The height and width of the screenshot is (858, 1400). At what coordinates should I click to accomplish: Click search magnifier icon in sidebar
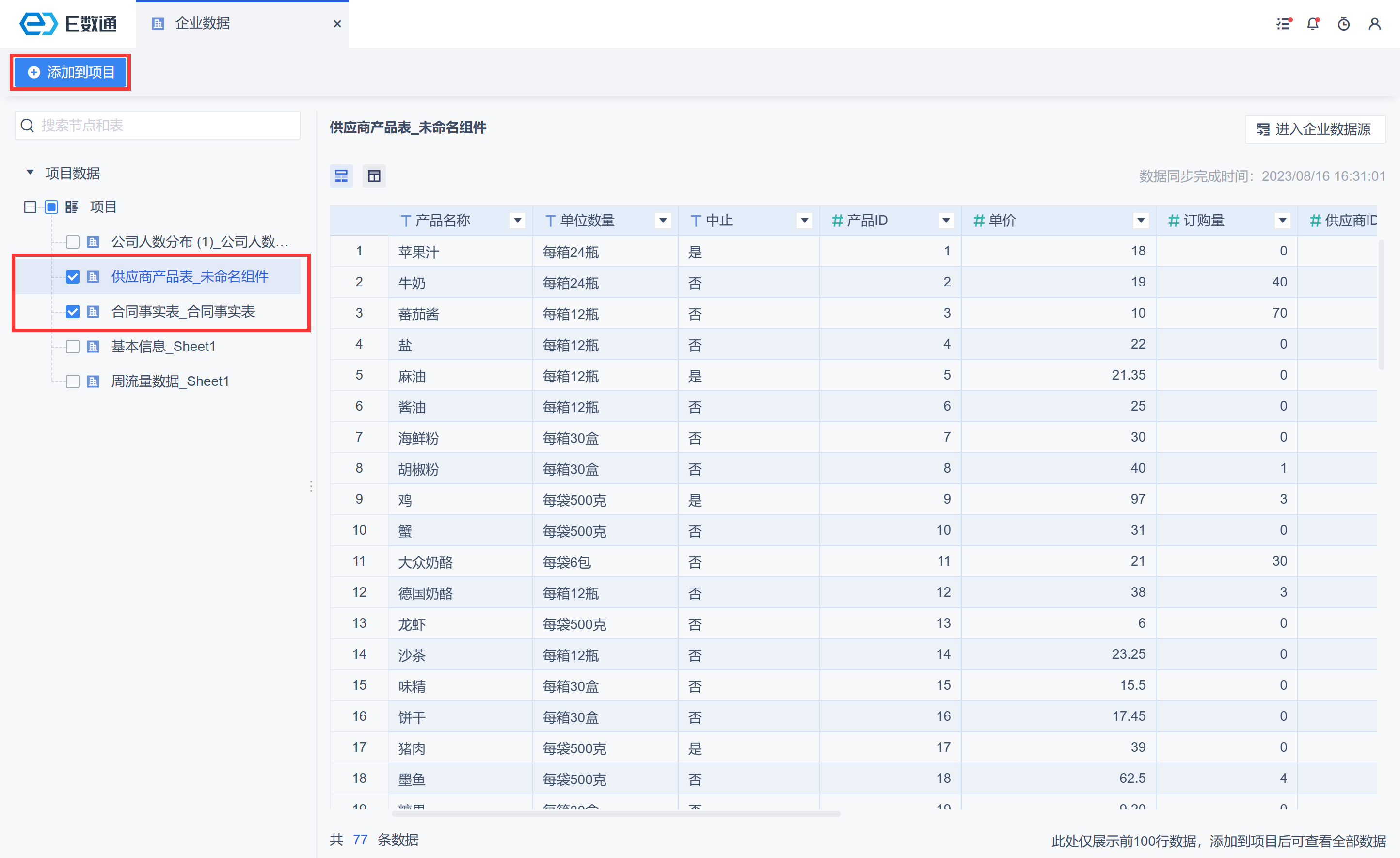point(27,126)
